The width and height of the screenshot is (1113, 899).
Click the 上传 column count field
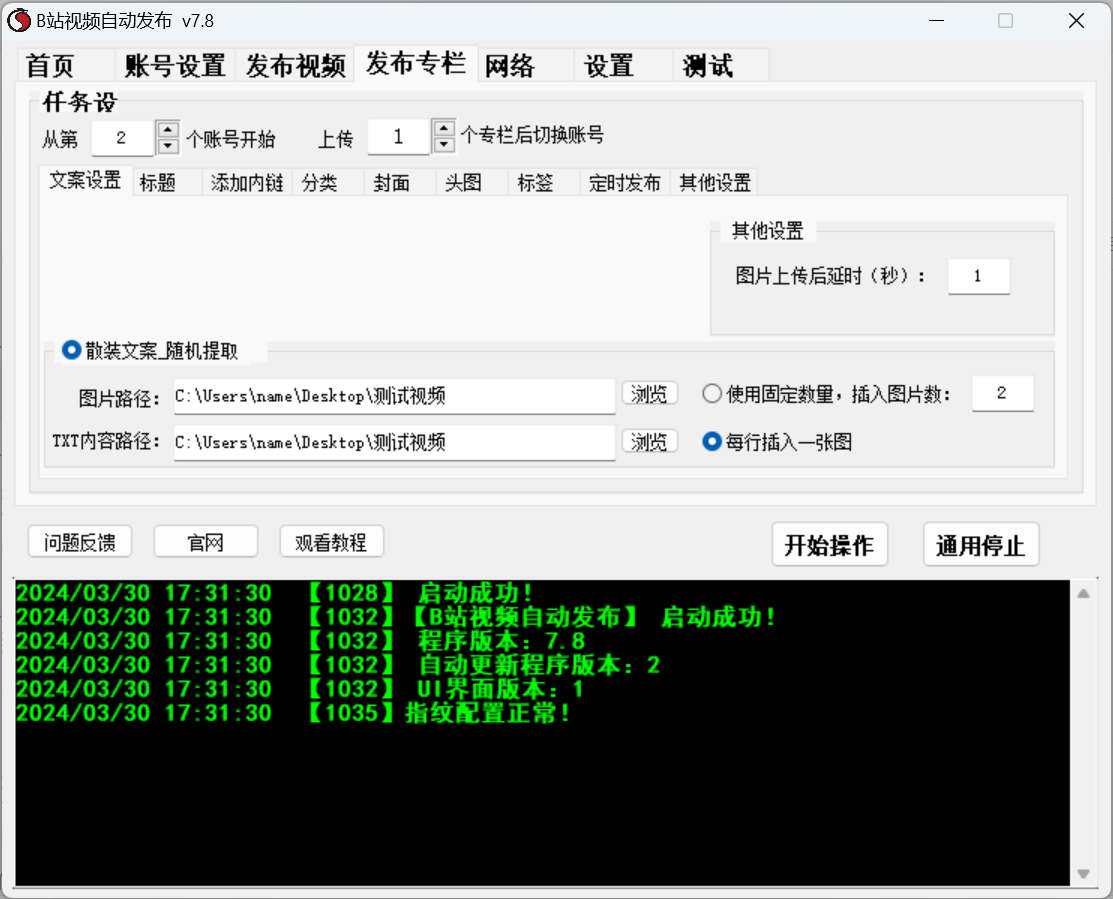coord(398,136)
